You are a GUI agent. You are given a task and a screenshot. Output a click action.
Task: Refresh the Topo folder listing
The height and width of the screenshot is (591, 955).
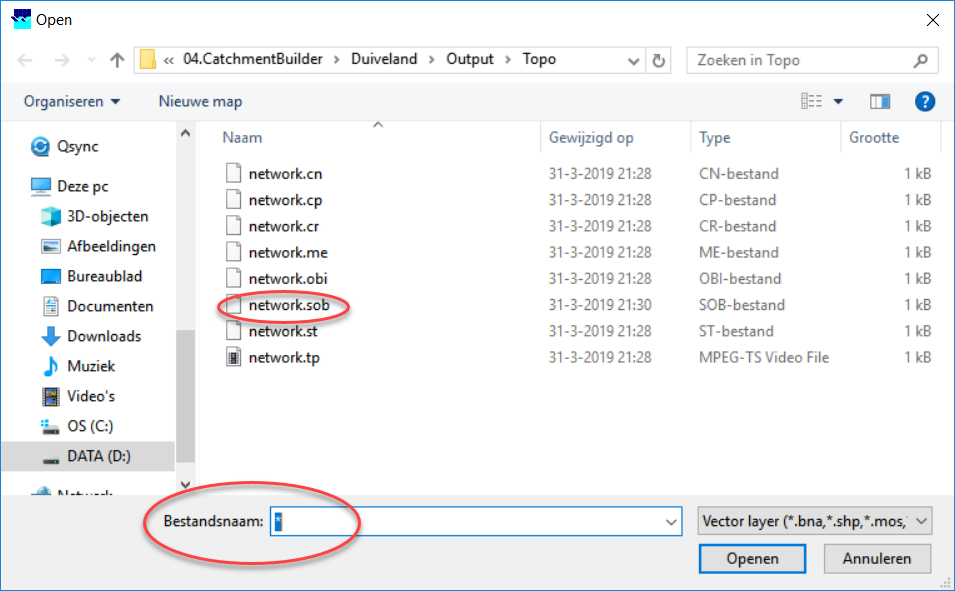(658, 60)
